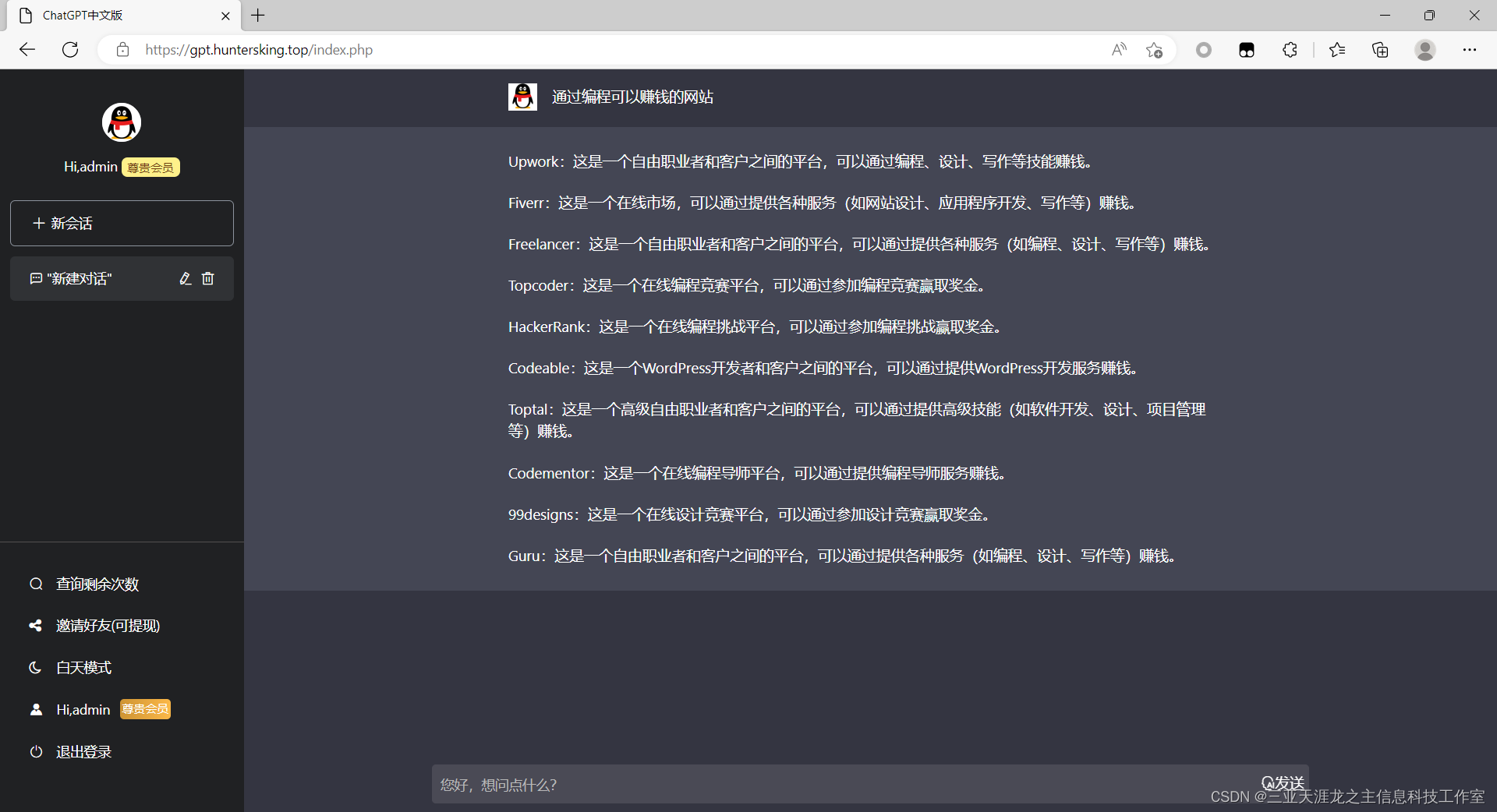Screen dimensions: 1497x812
Task: Open Read aloud in the address bar
Action: [x=1119, y=50]
